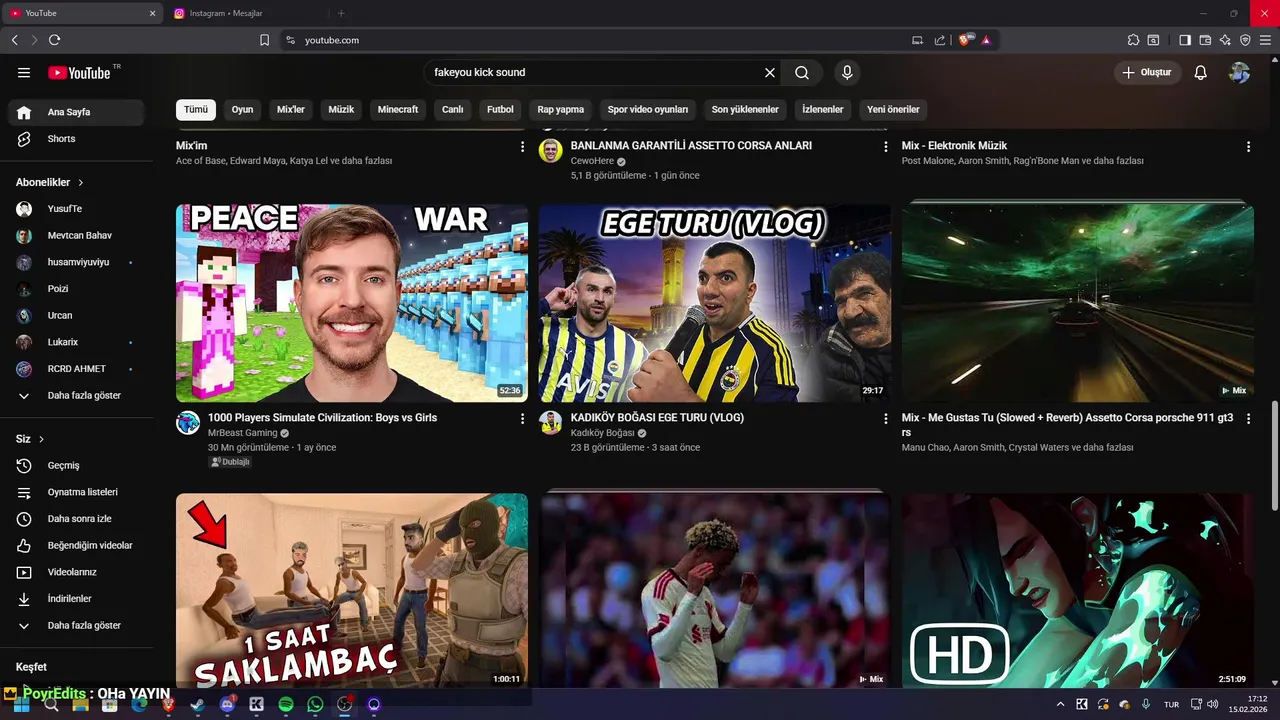The image size is (1280, 720).
Task: Select the Oyun filter chip
Action: [x=243, y=110]
